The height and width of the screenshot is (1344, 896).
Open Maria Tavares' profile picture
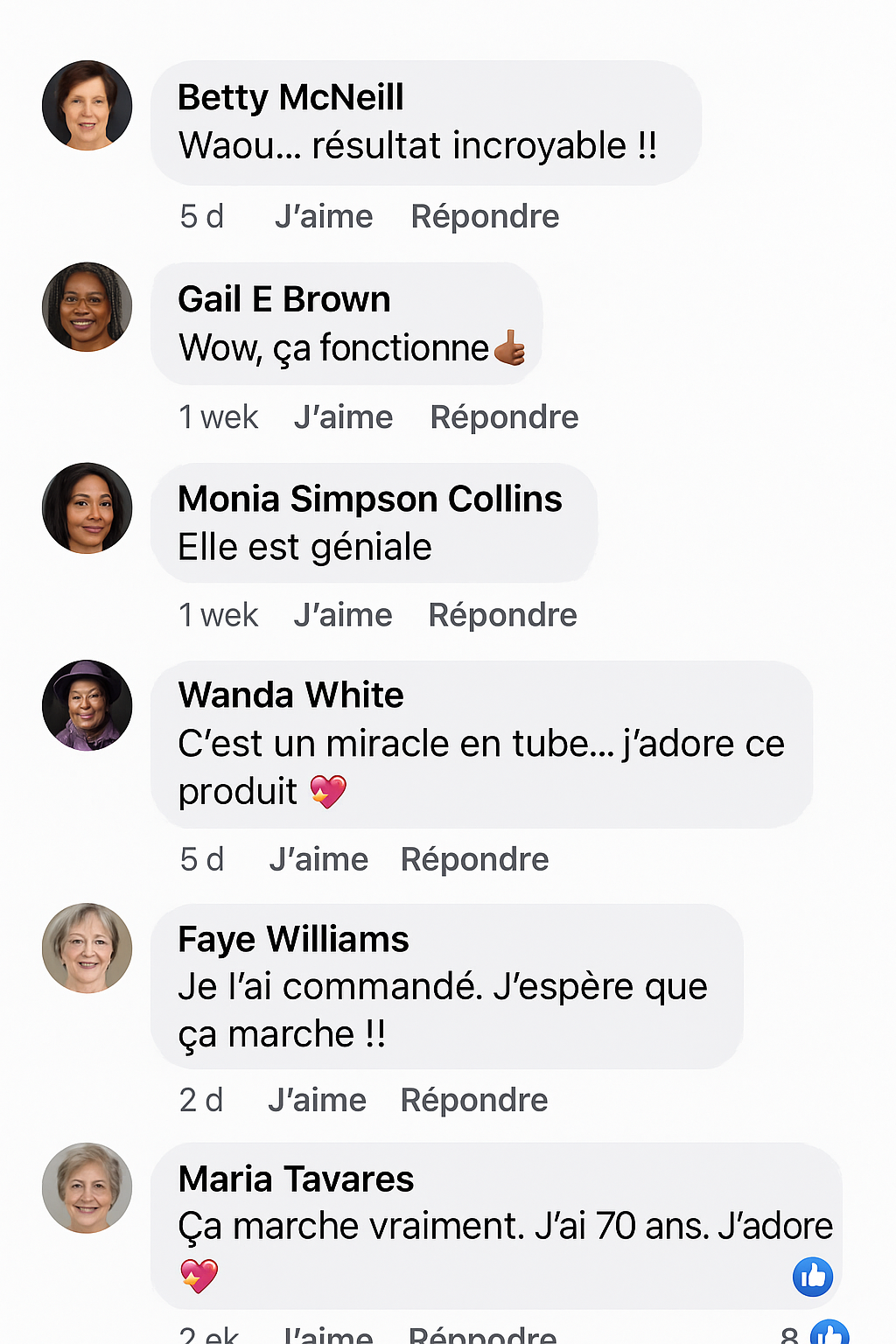87,1188
